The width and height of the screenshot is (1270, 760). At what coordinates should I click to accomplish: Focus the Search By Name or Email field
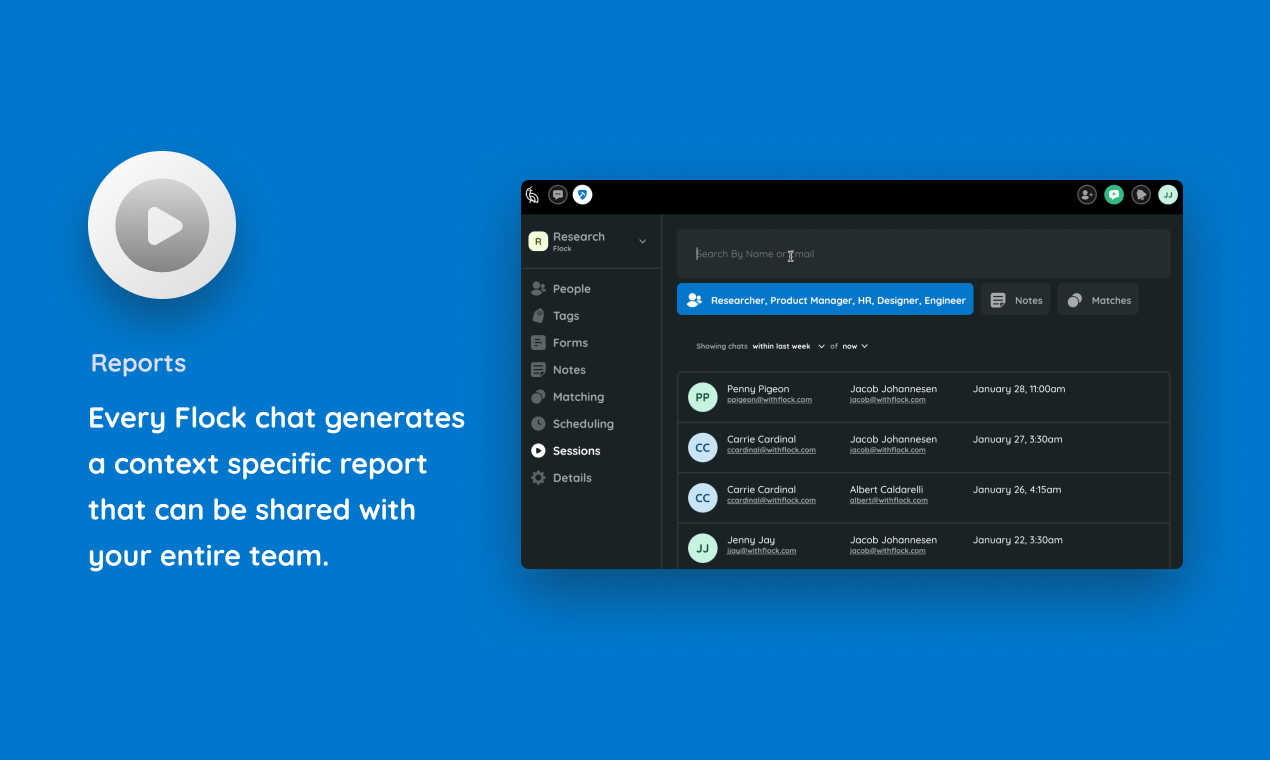[x=923, y=254]
